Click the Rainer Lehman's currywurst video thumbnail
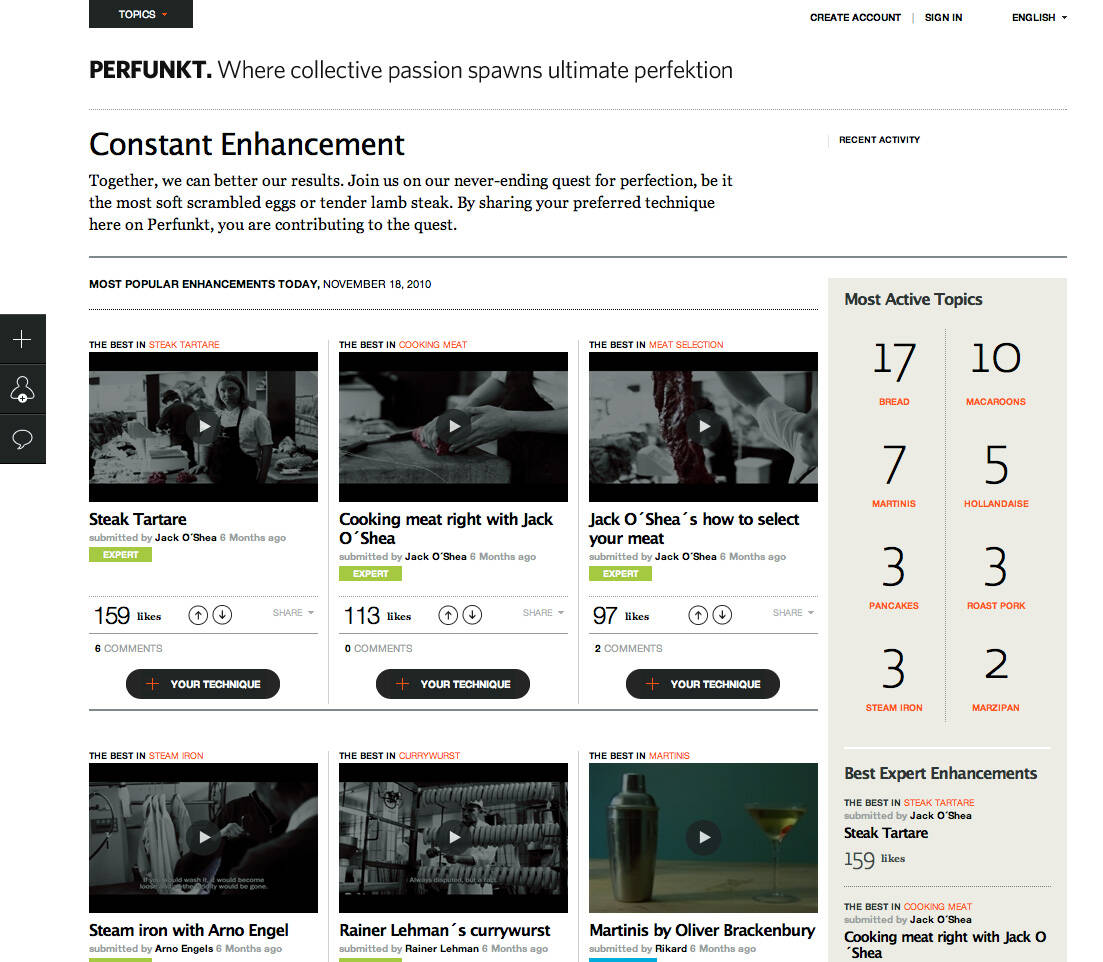The width and height of the screenshot is (1103, 962). [x=453, y=838]
